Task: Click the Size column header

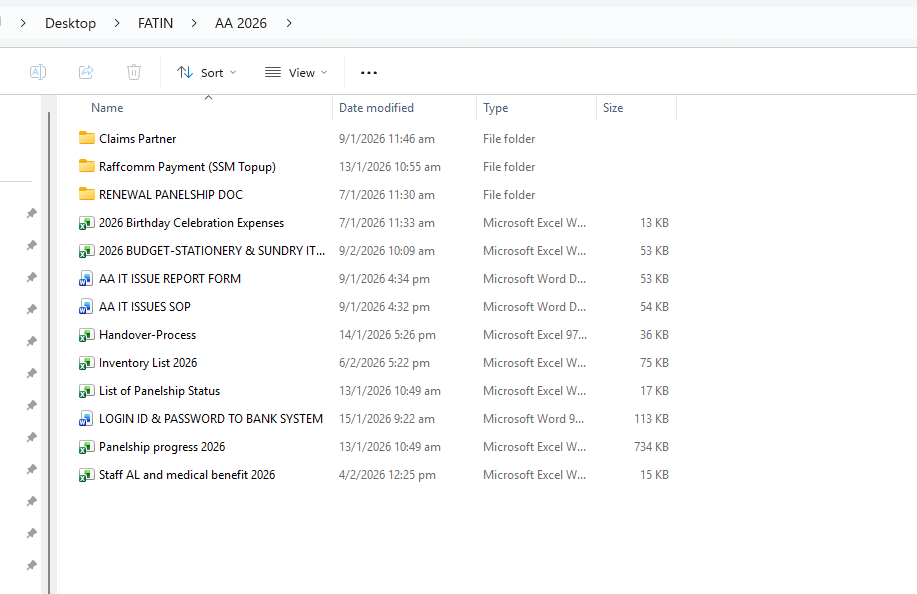Action: 613,108
